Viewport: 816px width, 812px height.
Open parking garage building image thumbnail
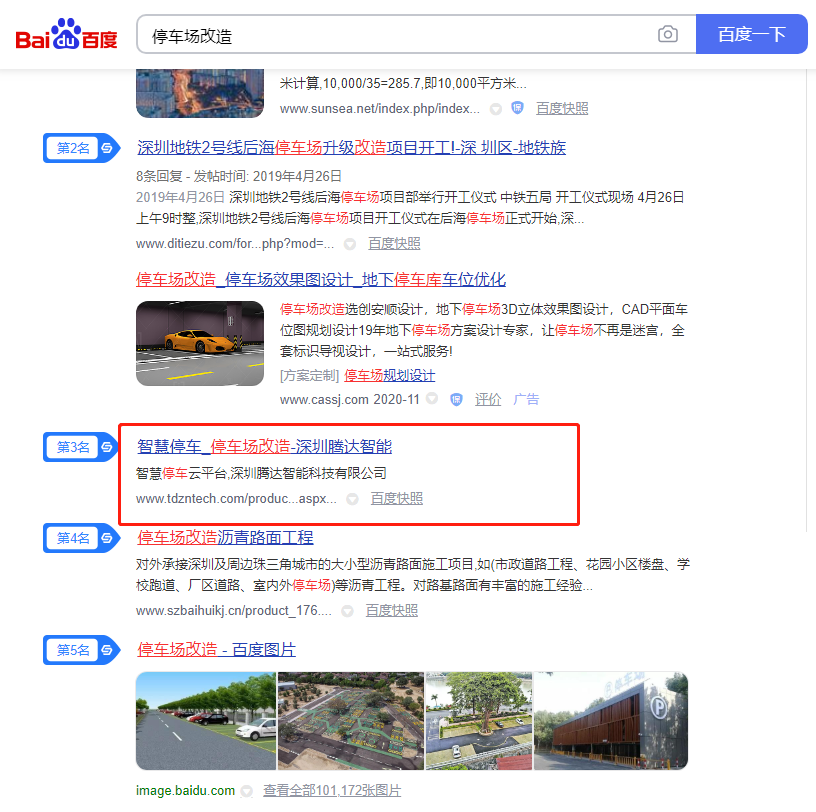click(x=611, y=721)
